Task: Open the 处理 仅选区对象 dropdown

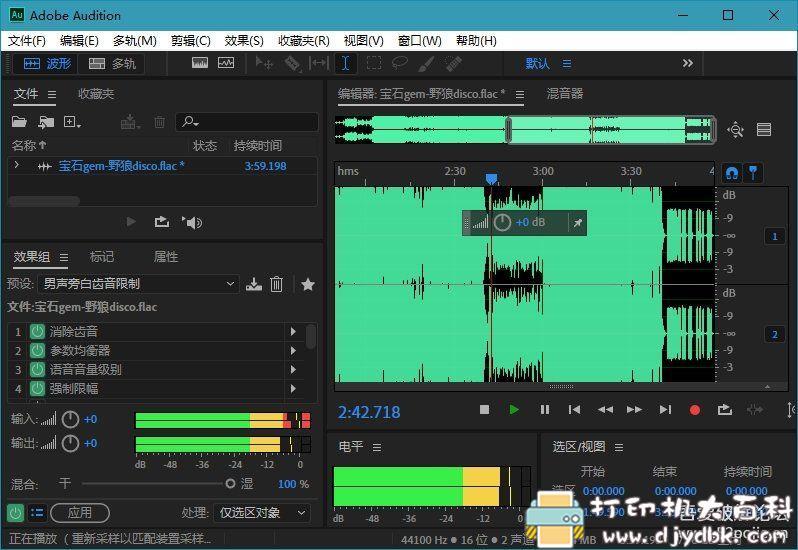Action: [x=262, y=513]
